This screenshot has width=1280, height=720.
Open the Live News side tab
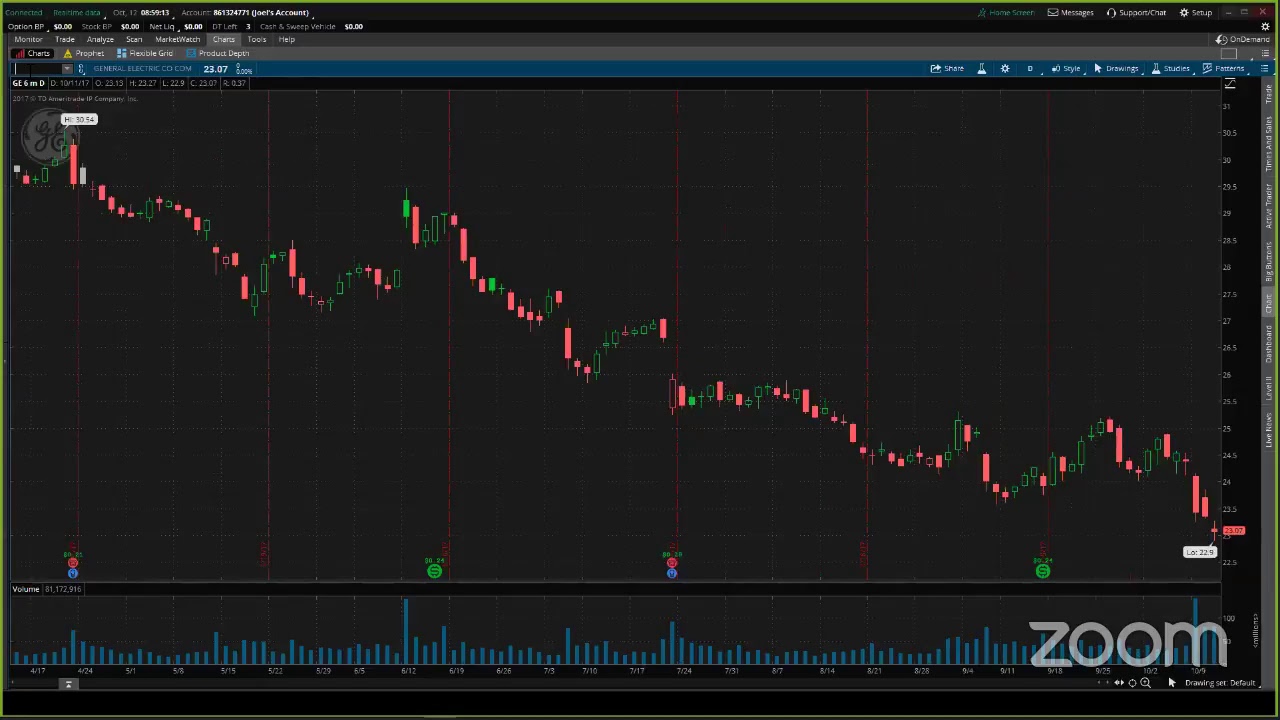point(1269,429)
